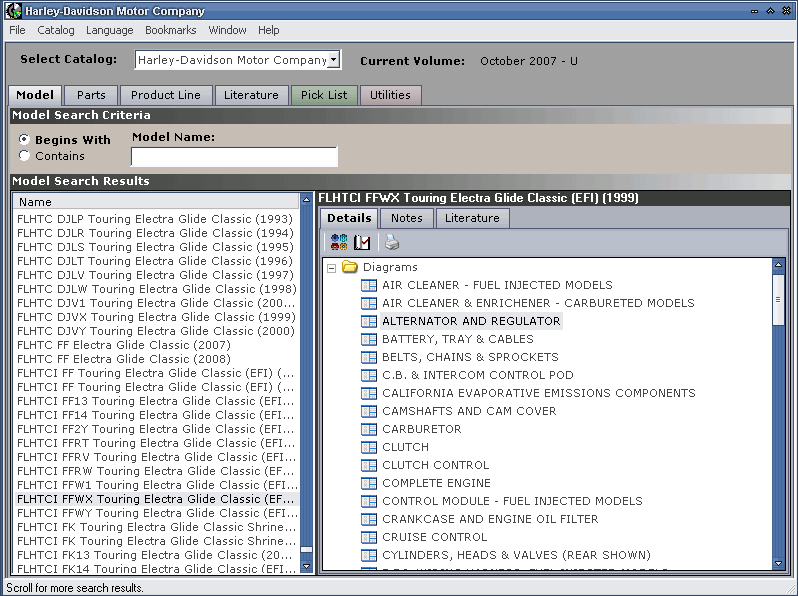Collapse the Diagrams tree node

point(330,268)
